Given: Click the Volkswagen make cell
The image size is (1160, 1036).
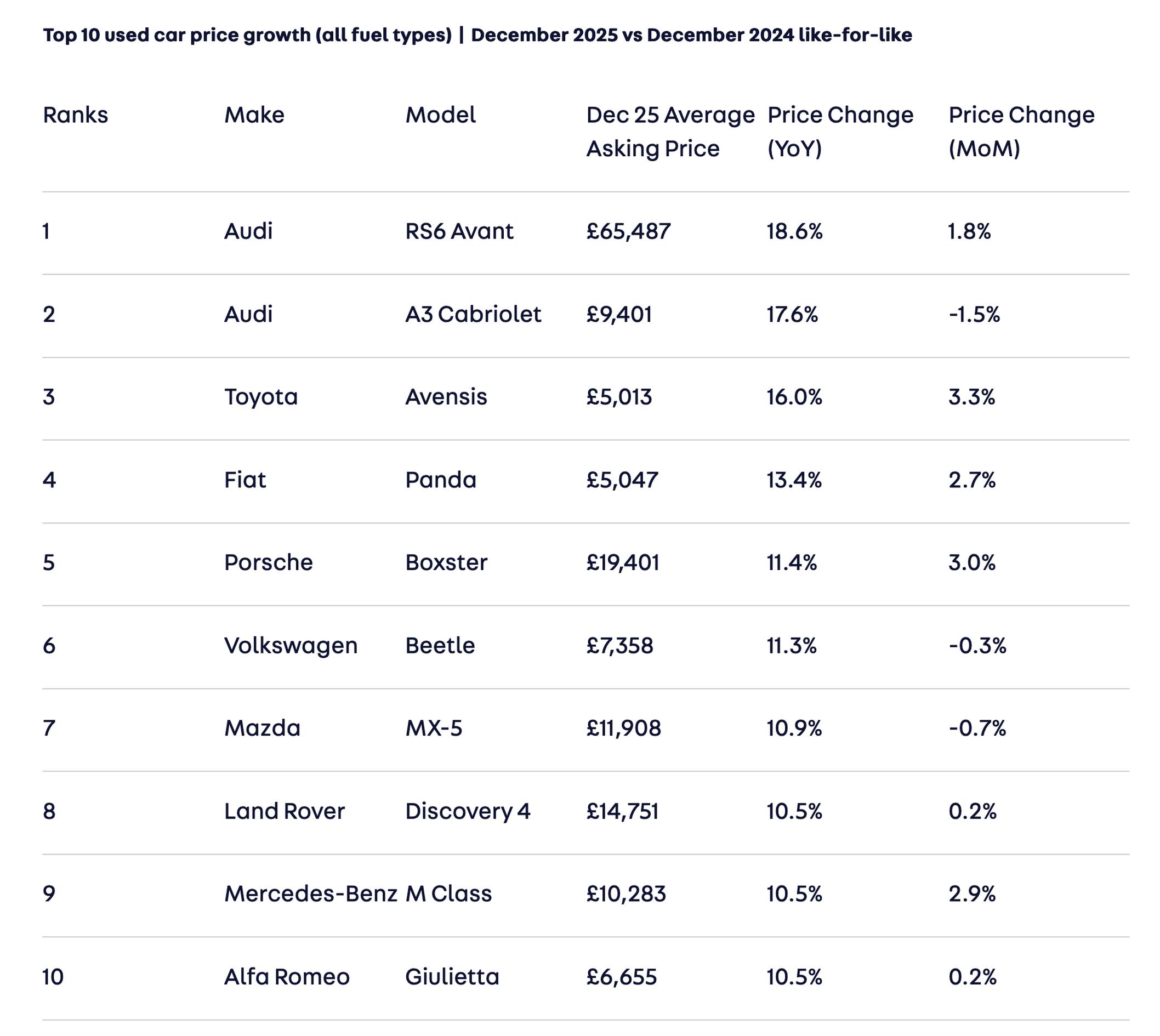Looking at the screenshot, I should (x=291, y=646).
